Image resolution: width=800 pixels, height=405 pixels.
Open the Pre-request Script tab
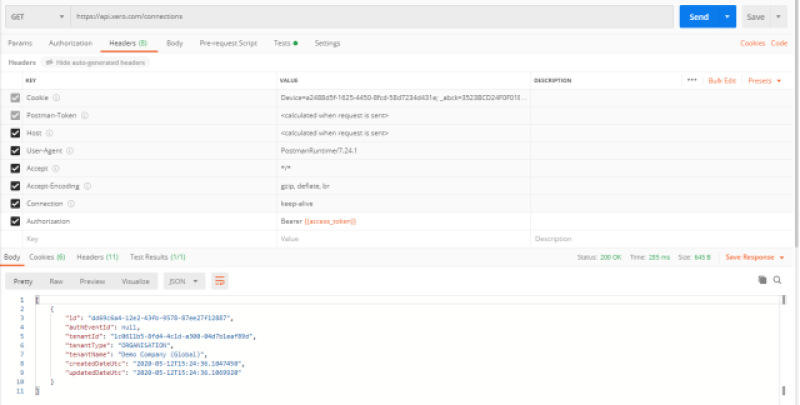(x=228, y=43)
